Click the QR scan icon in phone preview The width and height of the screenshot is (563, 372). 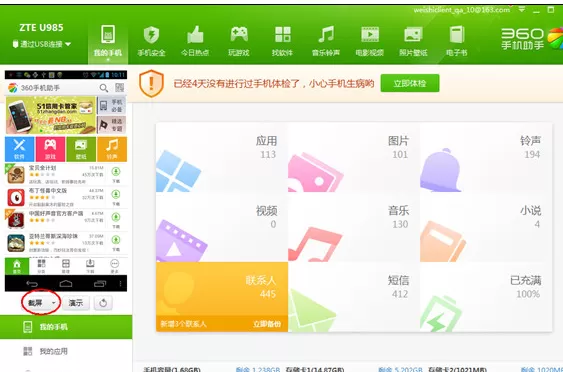(119, 88)
